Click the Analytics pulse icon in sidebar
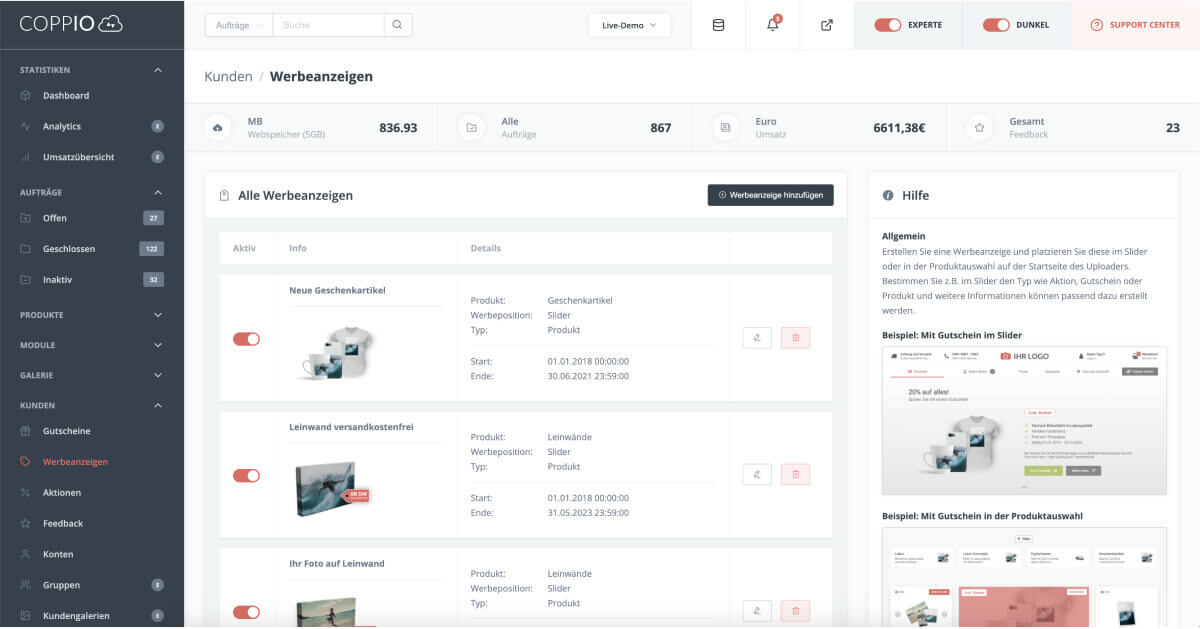Viewport: 1200px width, 629px height. click(x=25, y=127)
